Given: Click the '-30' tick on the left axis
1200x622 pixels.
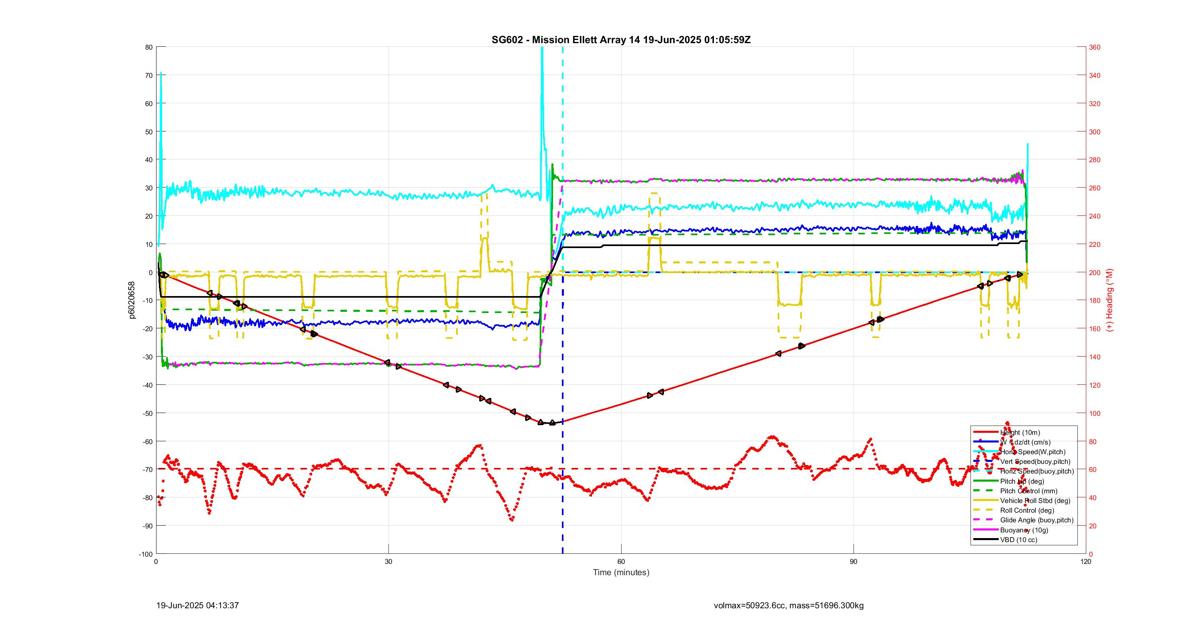Looking at the screenshot, I should click(x=147, y=357).
